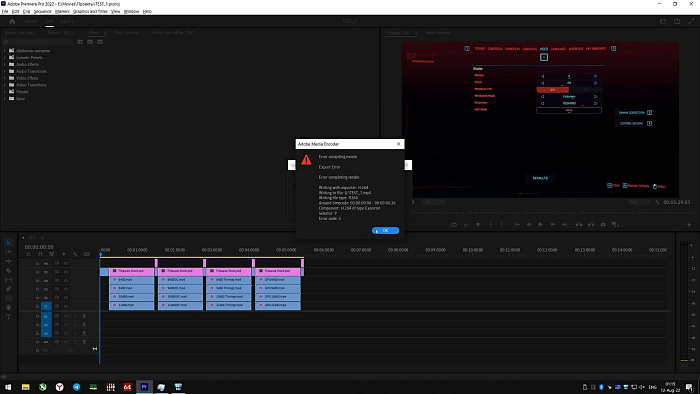700x394 pixels.
Task: Filter by 32-bit Color effects icon
Action: 90,41
